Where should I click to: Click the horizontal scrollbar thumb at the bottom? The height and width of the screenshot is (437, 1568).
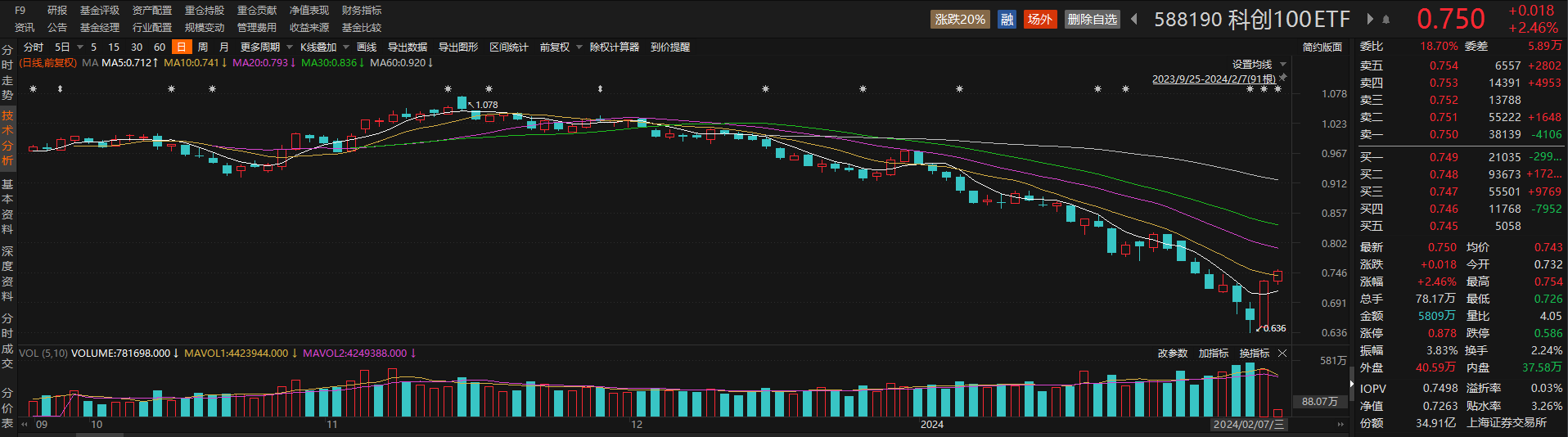click(100, 435)
